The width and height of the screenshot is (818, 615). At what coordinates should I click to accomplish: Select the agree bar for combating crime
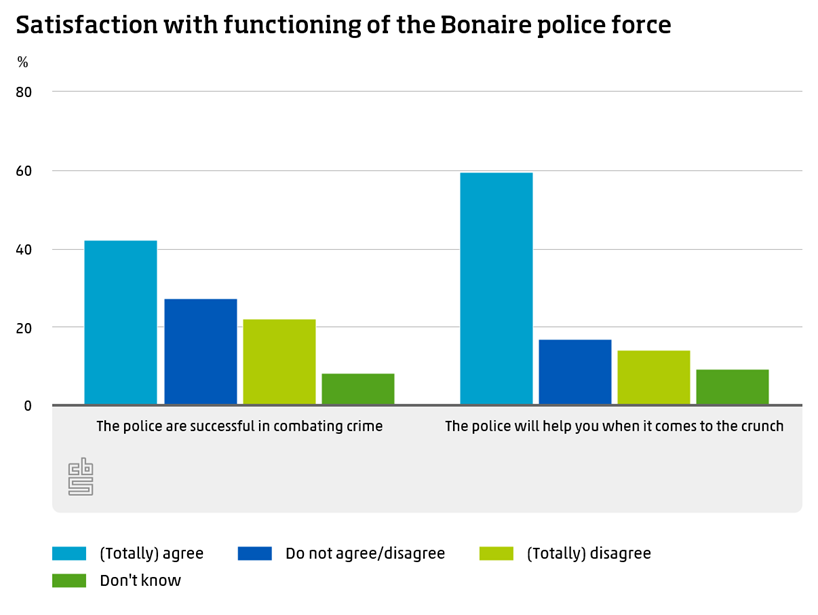121,323
